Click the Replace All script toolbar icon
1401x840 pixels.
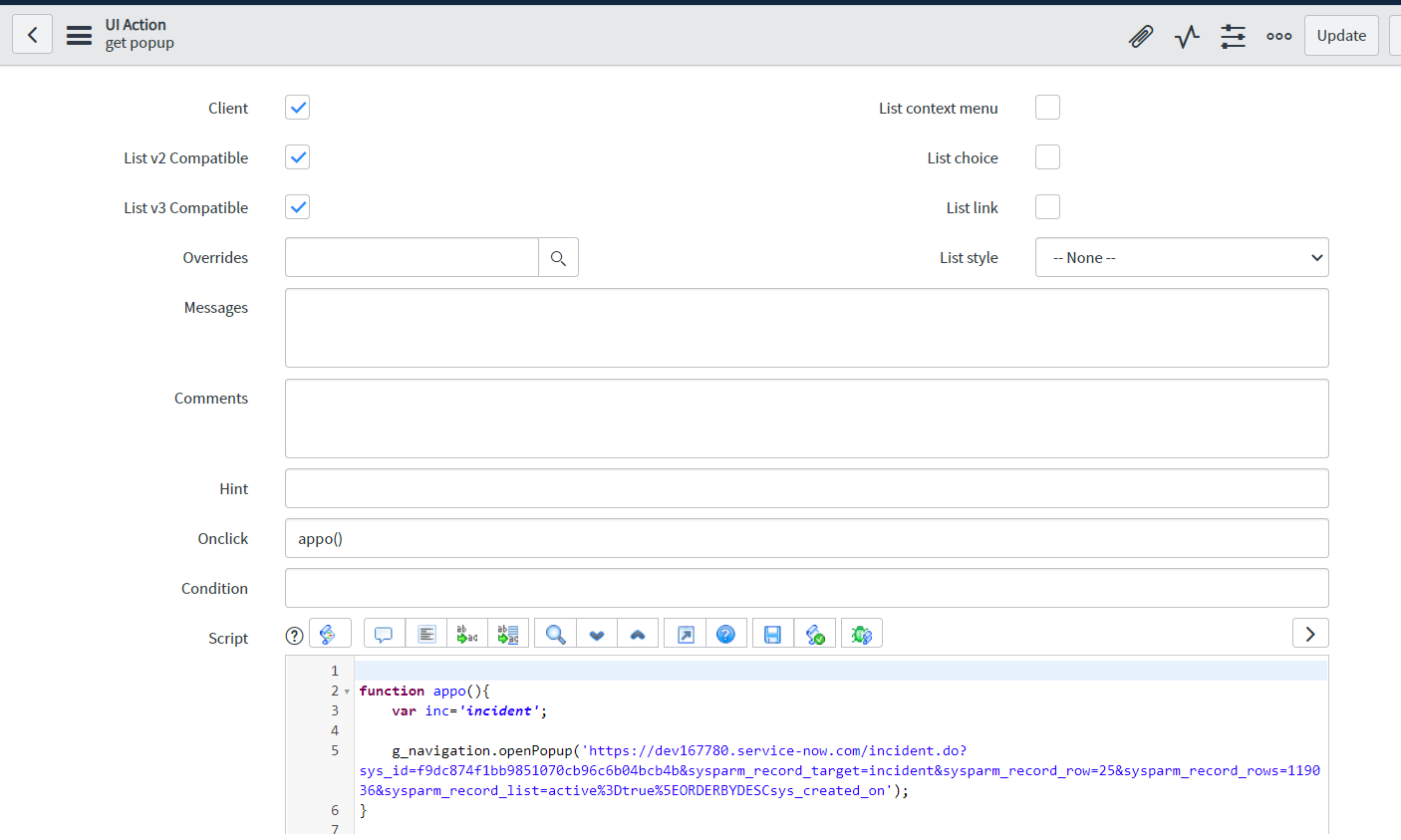(508, 635)
